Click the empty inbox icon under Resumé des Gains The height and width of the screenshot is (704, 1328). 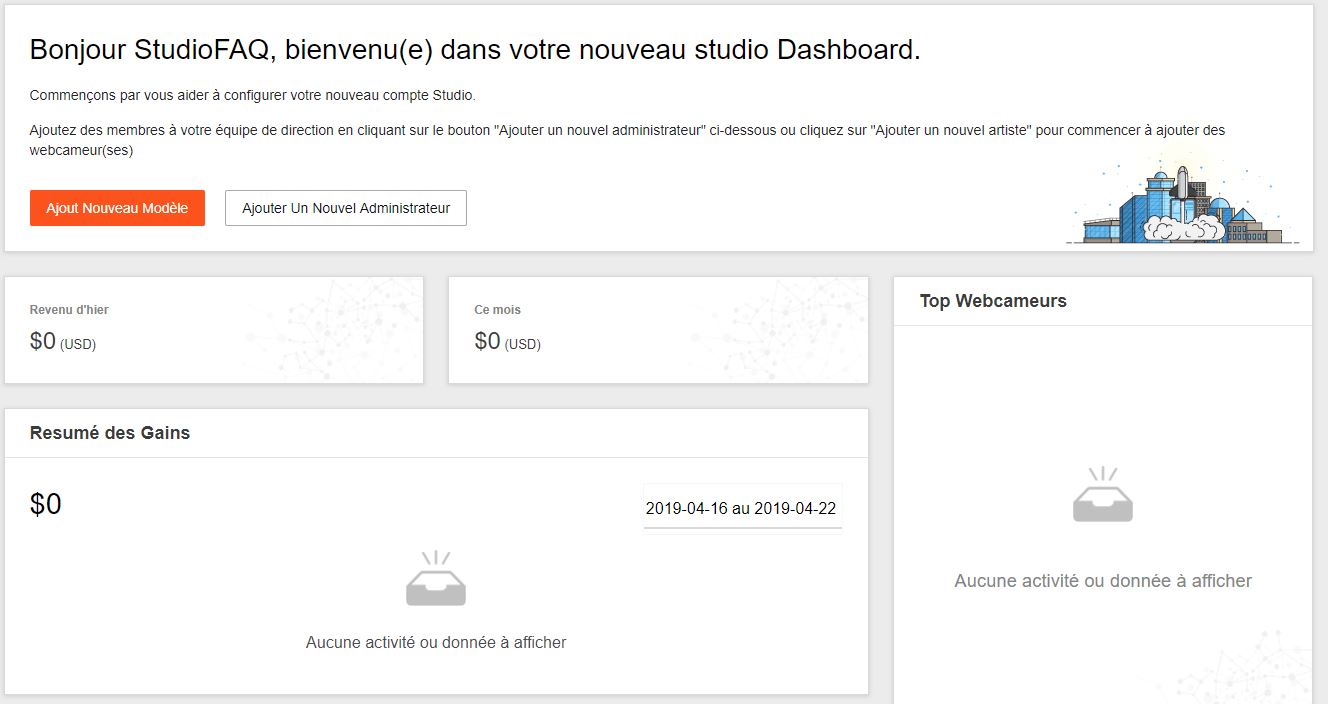point(436,579)
